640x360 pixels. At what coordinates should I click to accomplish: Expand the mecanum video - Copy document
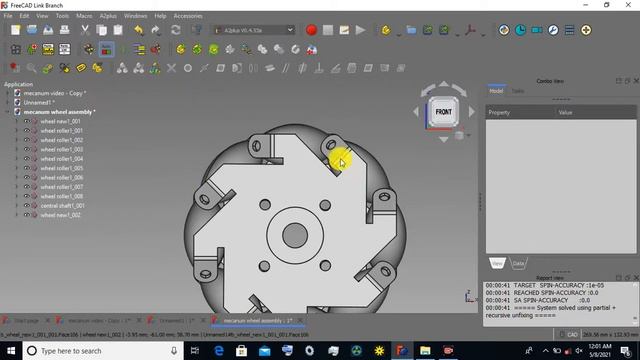[7, 93]
